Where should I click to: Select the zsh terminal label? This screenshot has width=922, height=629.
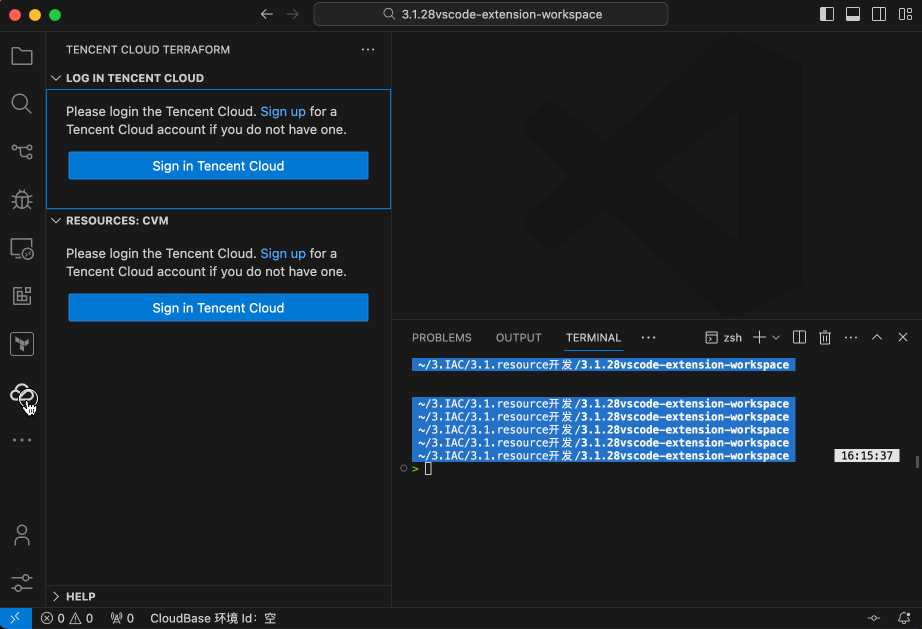723,337
